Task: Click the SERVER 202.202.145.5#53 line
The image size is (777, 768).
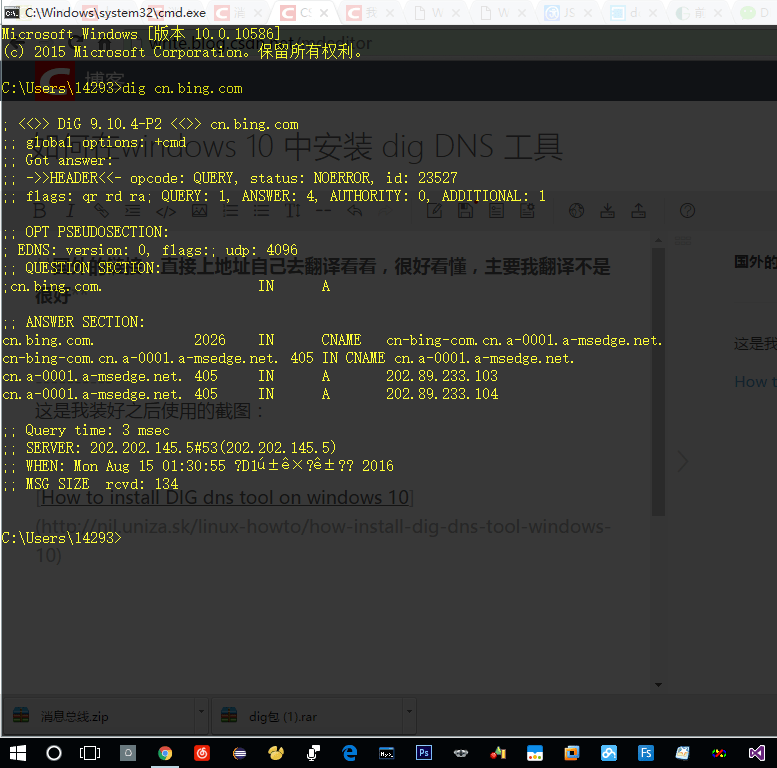Action: (x=170, y=448)
